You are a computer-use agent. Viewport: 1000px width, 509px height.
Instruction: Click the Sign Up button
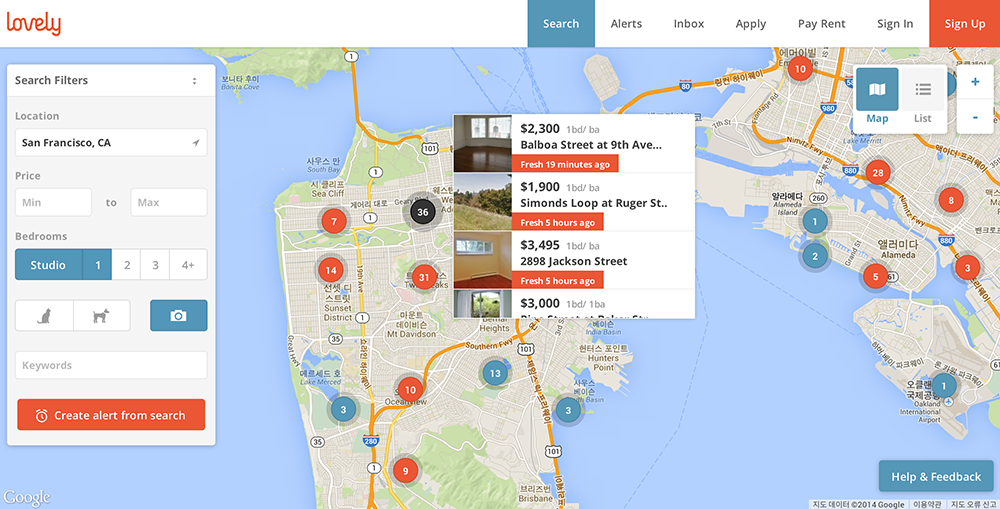(964, 24)
